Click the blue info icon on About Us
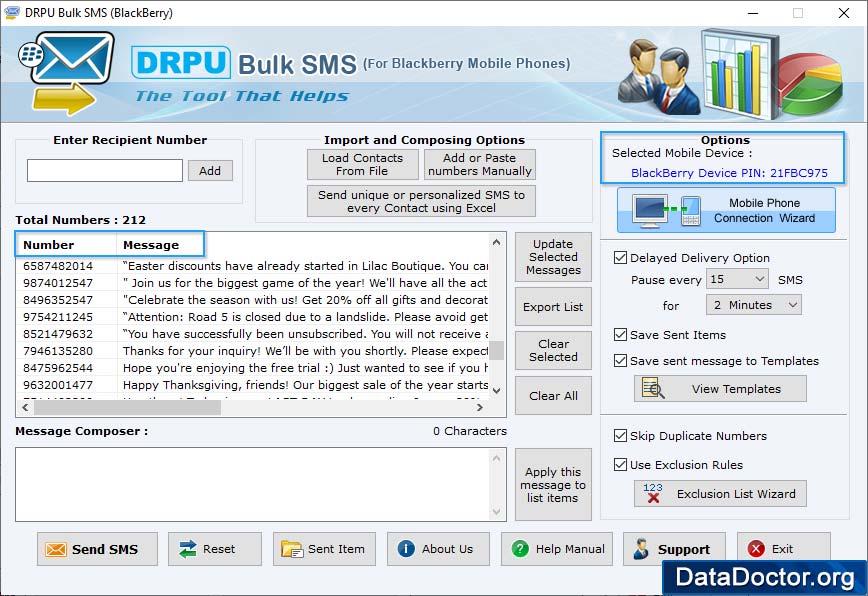This screenshot has height=596, width=868. tap(406, 549)
